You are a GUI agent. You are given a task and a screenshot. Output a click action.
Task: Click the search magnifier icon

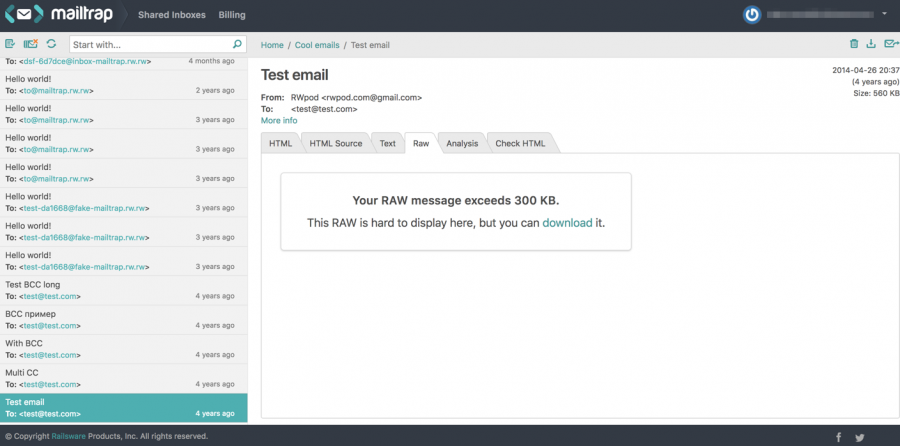[237, 44]
